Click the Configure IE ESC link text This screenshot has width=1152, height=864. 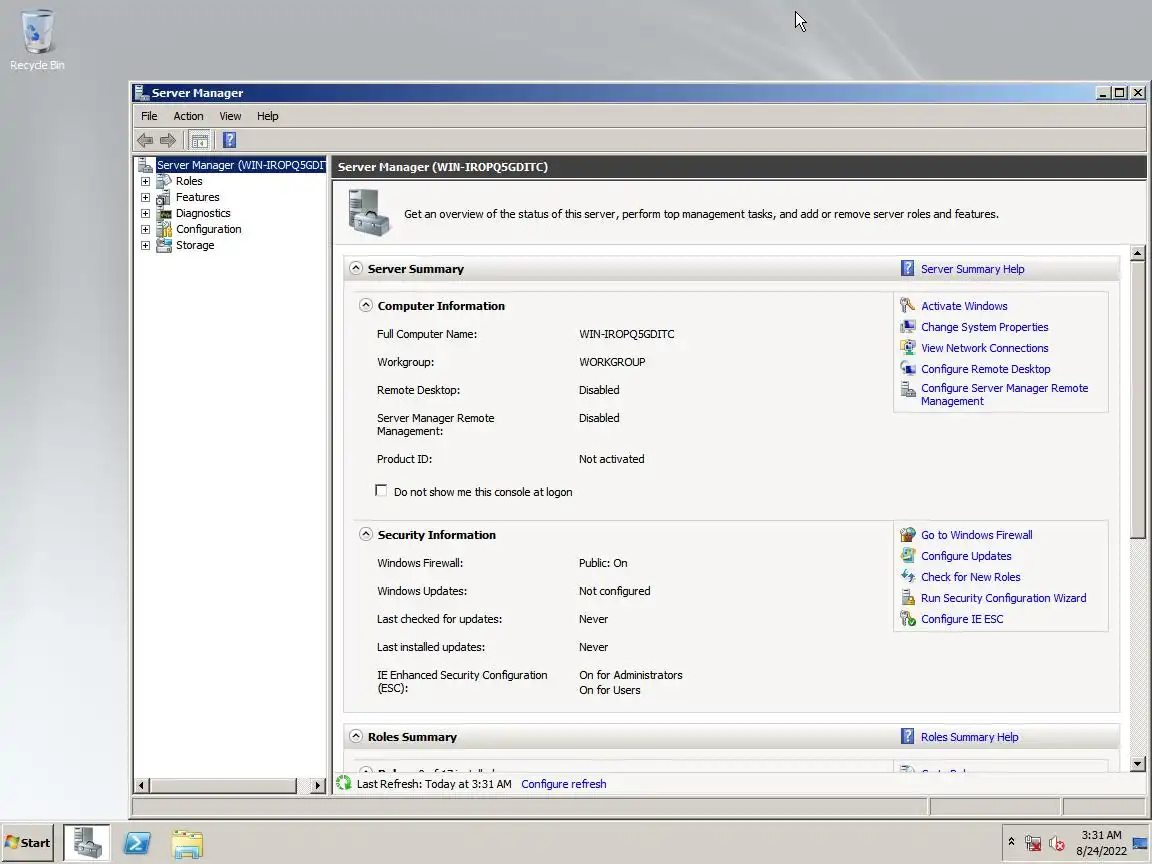962,619
